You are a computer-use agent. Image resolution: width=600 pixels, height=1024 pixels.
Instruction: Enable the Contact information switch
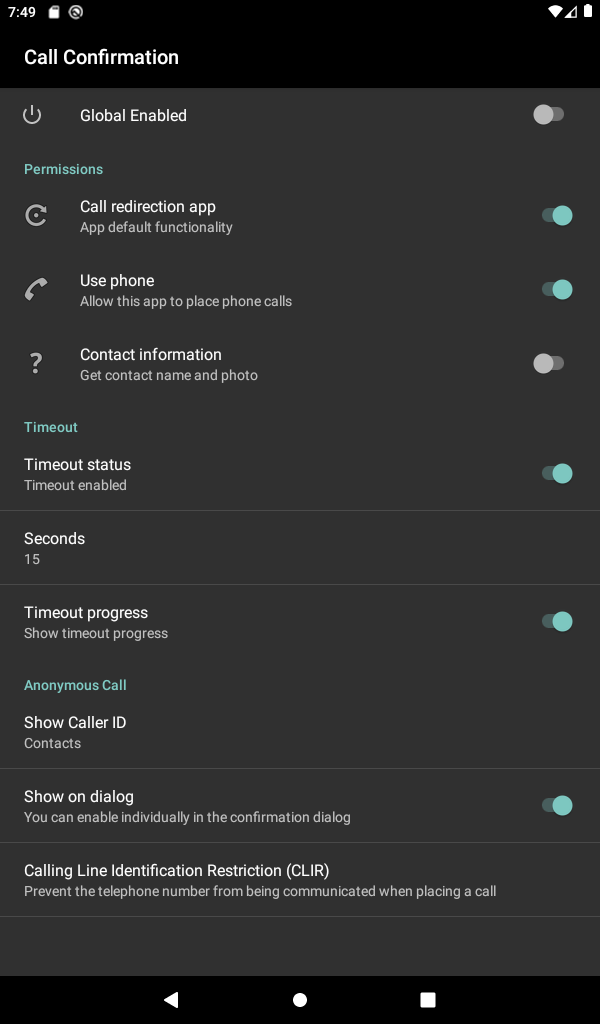click(549, 363)
